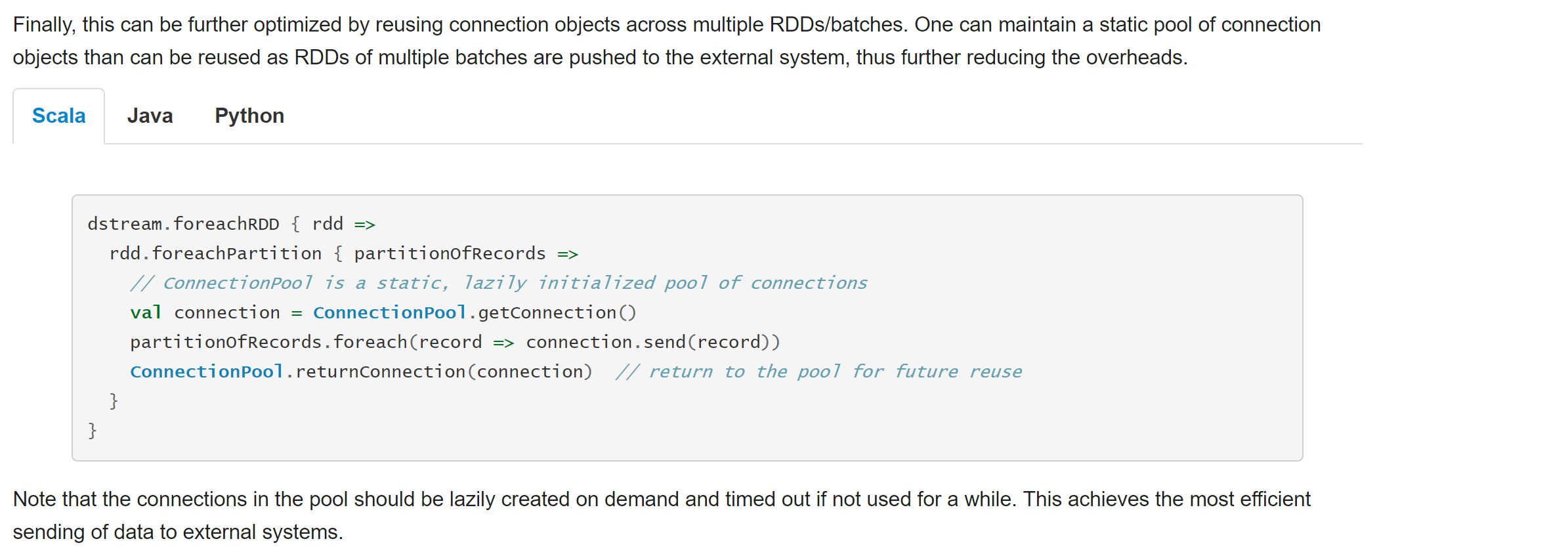
Task: Switch to the Scala tab
Action: coord(58,116)
